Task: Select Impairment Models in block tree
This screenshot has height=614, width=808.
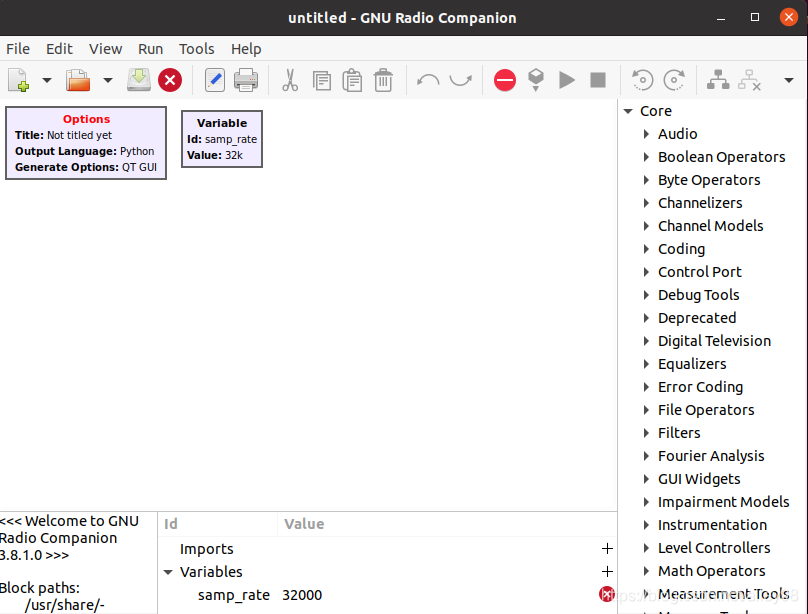Action: coord(723,502)
